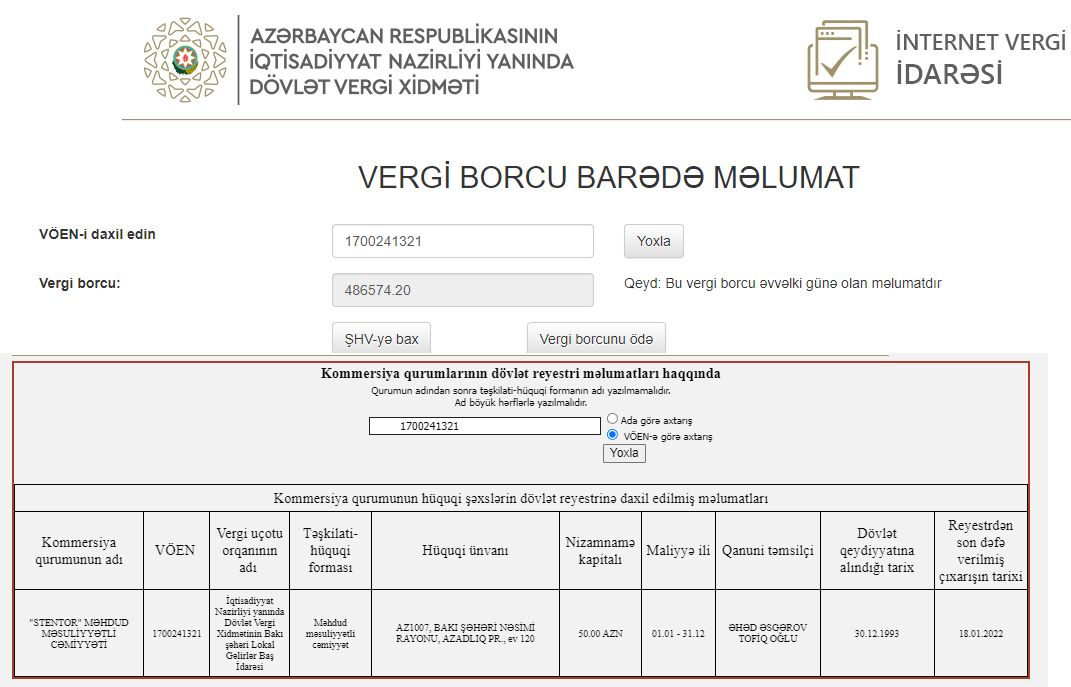Click the hint 'Ad böyük hərflərlə yazılmalıdır.'
This screenshot has width=1071, height=687.
[x=520, y=403]
